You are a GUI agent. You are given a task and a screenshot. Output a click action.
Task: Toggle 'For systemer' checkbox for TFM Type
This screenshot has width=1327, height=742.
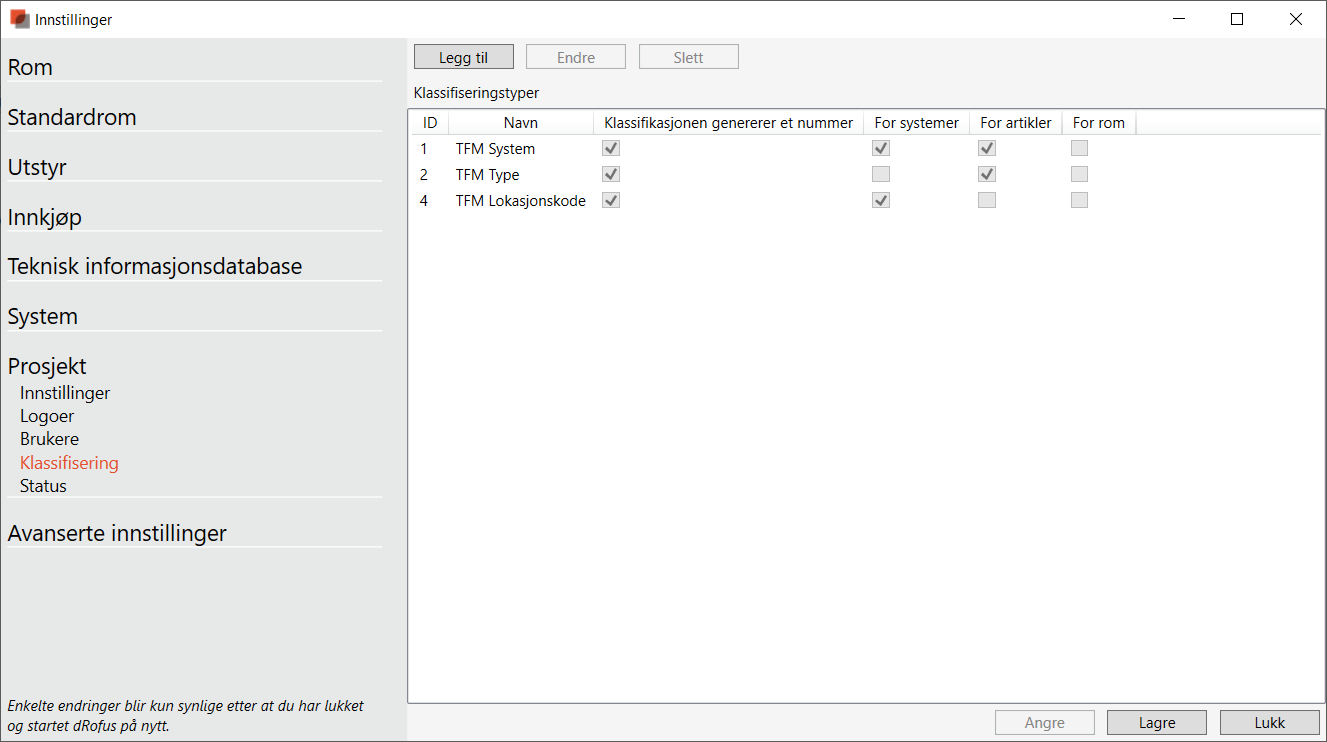[881, 174]
